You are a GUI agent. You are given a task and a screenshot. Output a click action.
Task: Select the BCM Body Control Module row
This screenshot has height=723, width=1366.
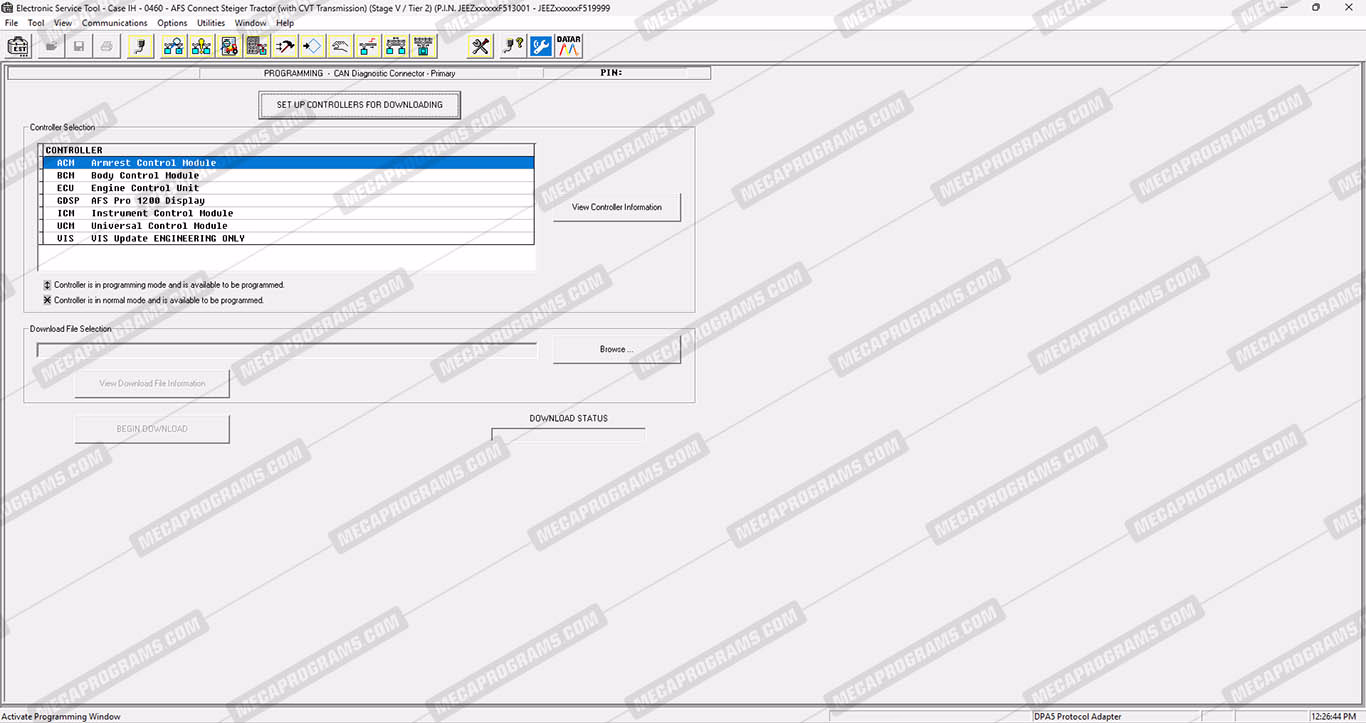pyautogui.click(x=288, y=176)
